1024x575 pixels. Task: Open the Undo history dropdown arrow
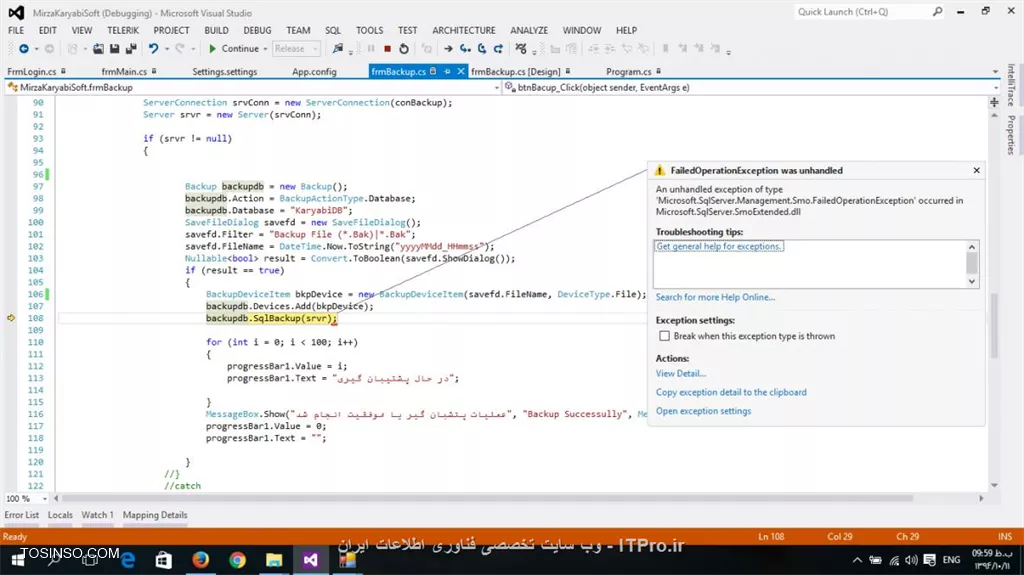(x=167, y=48)
